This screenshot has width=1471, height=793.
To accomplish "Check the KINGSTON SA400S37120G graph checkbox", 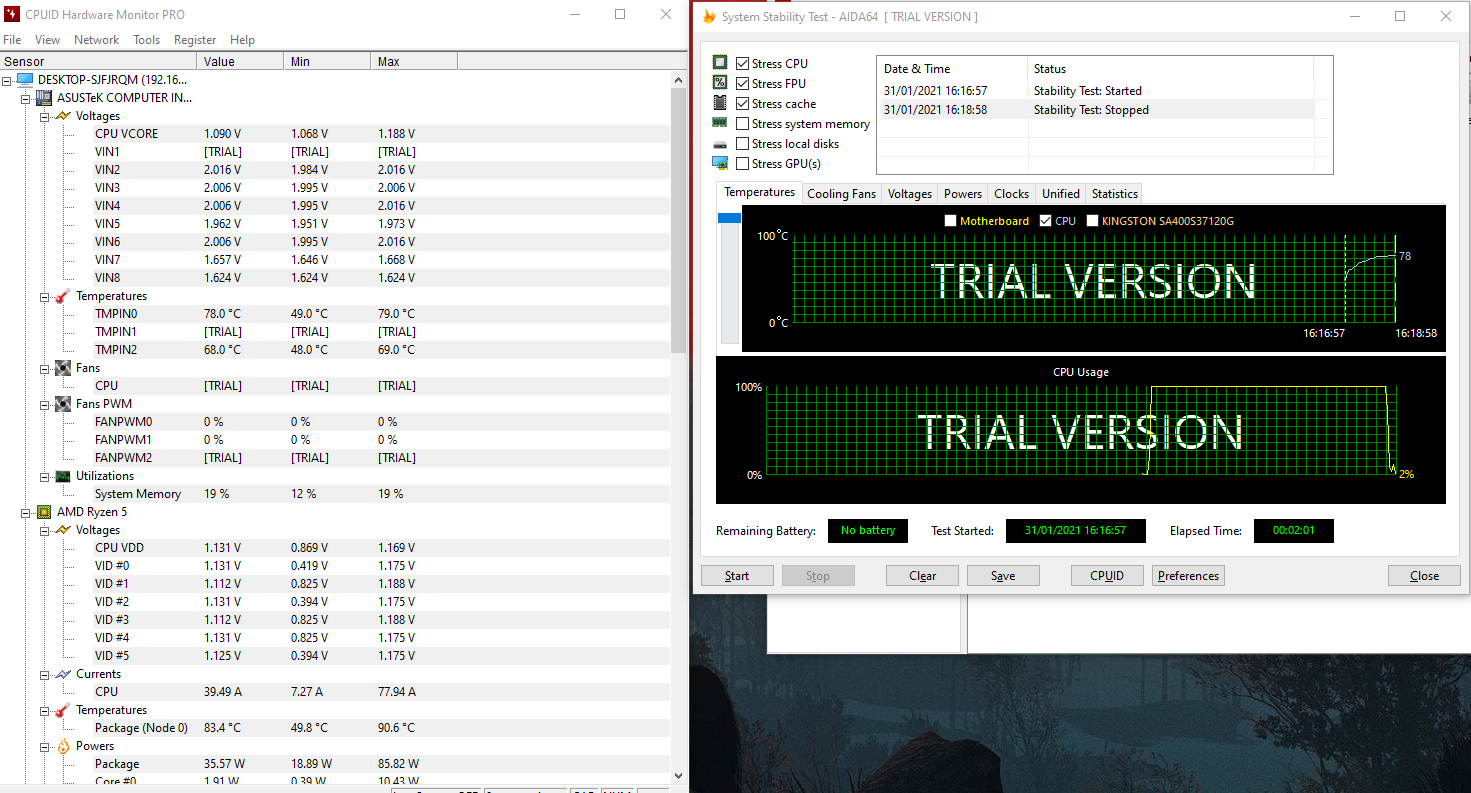I will [1092, 221].
